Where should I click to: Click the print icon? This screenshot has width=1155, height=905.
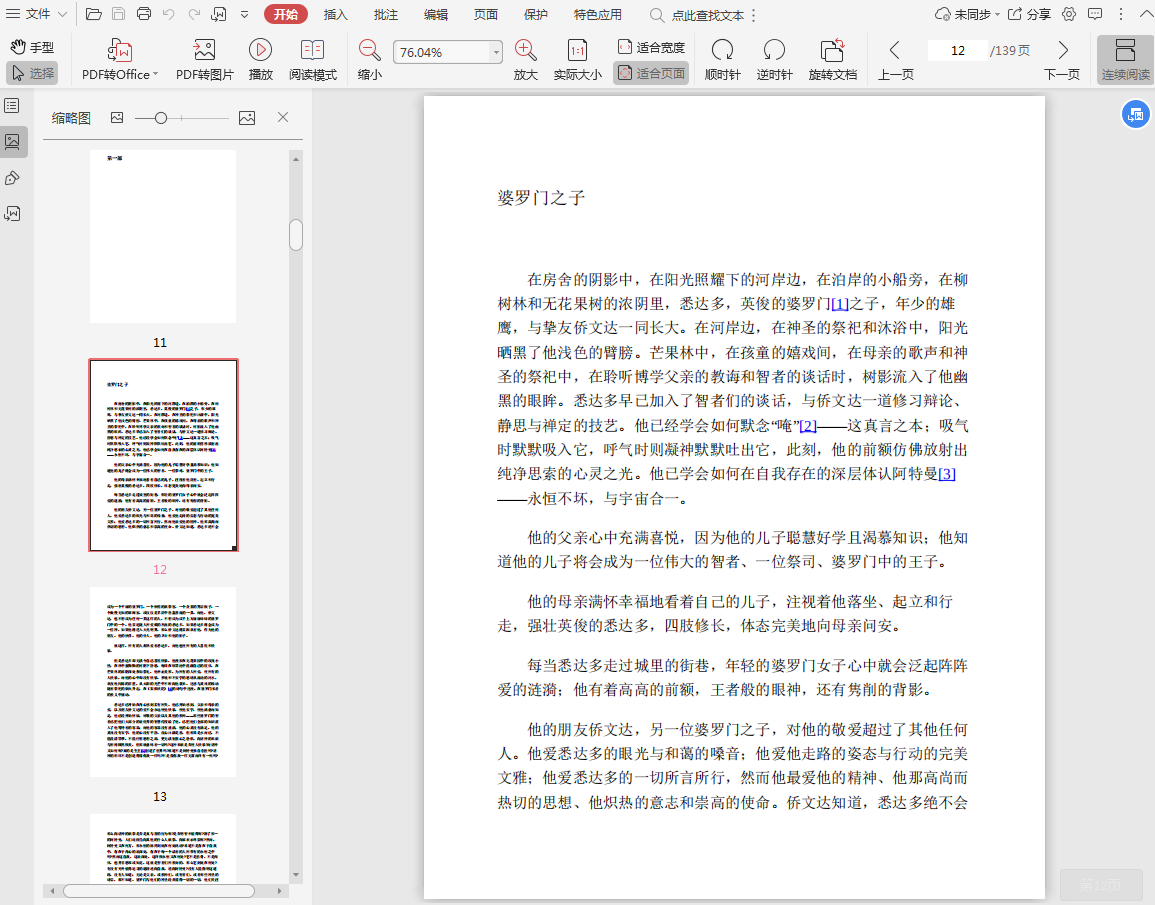click(x=144, y=14)
